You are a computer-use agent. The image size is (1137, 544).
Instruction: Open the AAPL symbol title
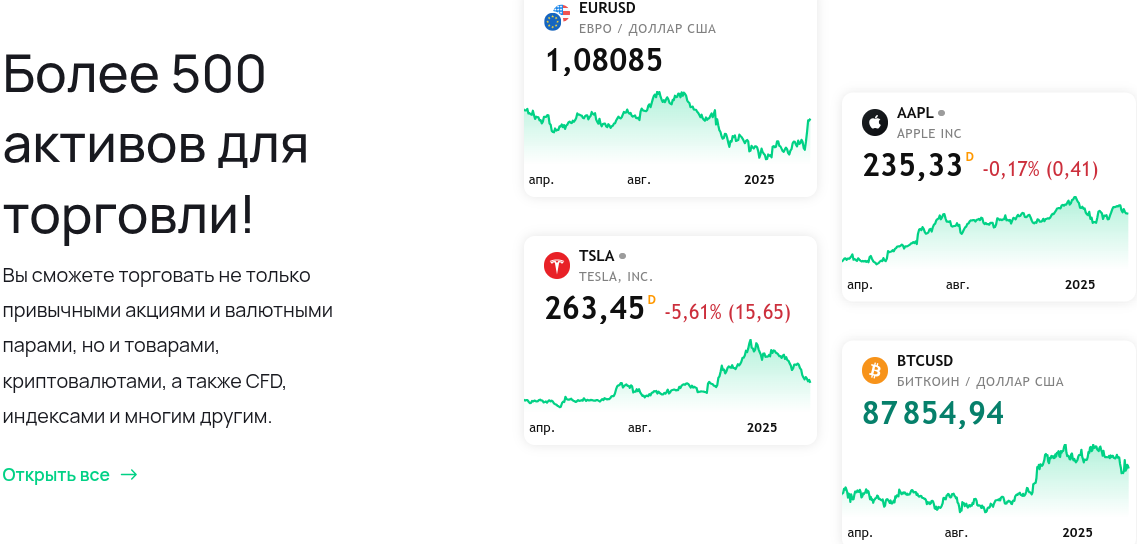pyautogui.click(x=915, y=112)
